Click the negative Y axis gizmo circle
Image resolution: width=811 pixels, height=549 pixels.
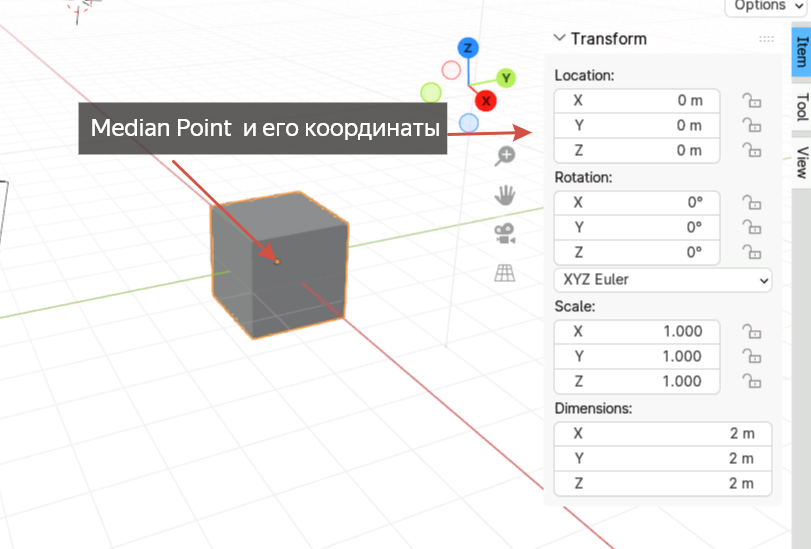coord(431,93)
